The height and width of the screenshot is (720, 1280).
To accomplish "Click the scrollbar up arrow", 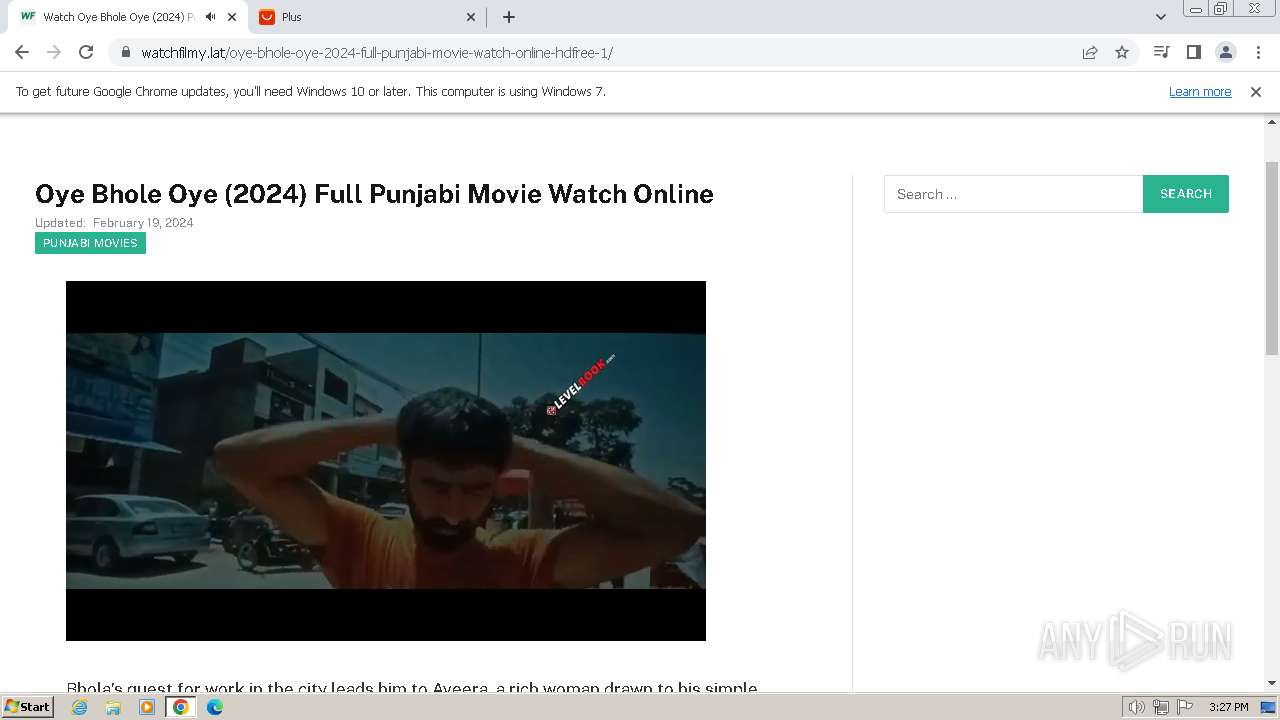I will pos(1272,122).
